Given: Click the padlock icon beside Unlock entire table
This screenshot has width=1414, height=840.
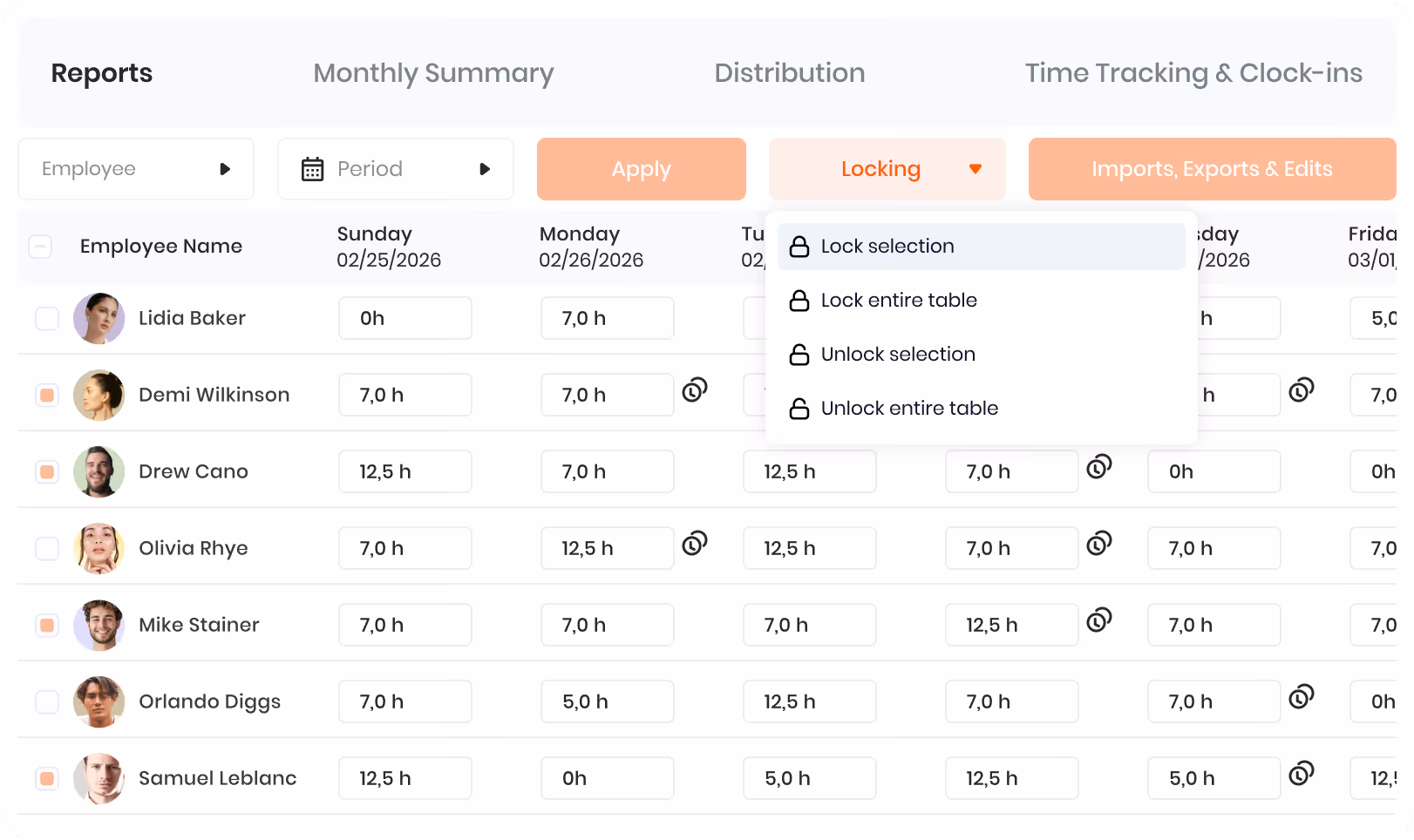Looking at the screenshot, I should tap(799, 409).
